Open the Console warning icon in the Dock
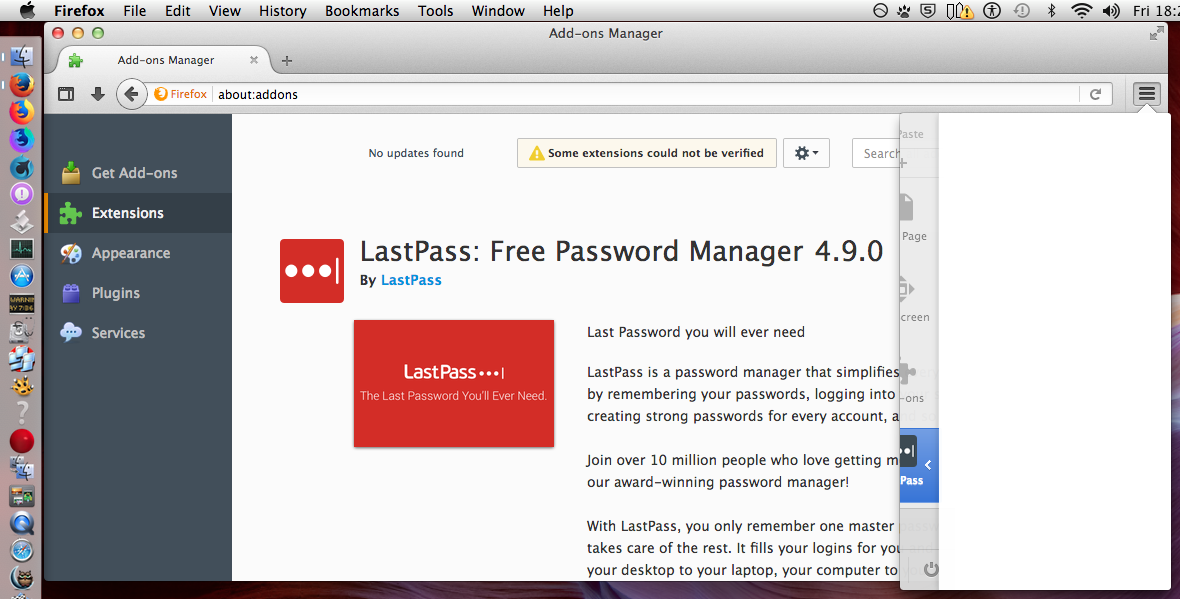The image size is (1180, 599). point(22,303)
